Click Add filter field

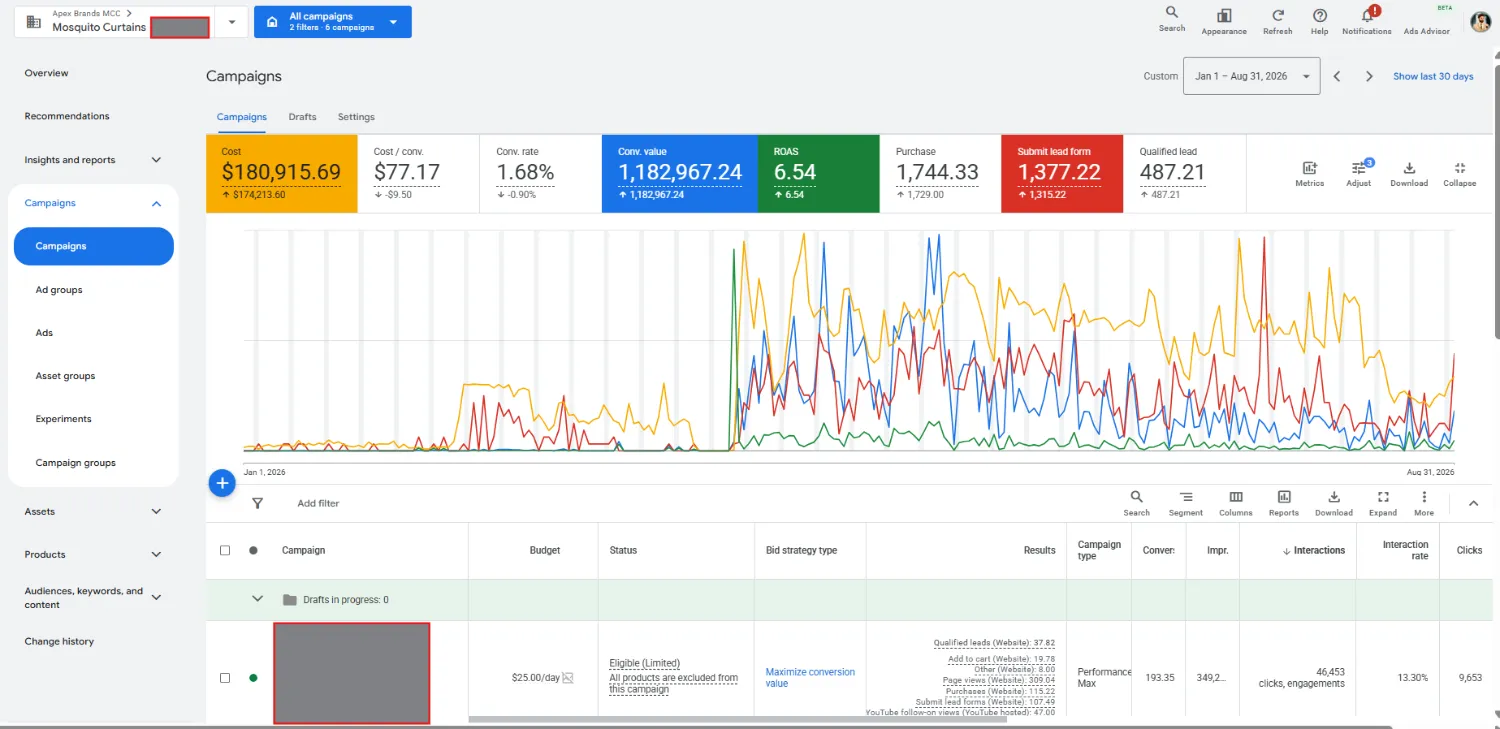point(318,504)
